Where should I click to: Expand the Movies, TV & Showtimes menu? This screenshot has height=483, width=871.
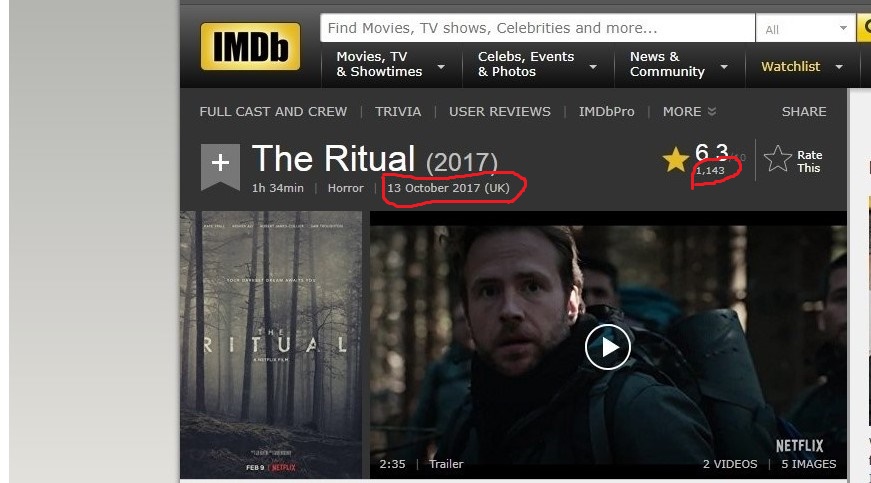click(441, 67)
